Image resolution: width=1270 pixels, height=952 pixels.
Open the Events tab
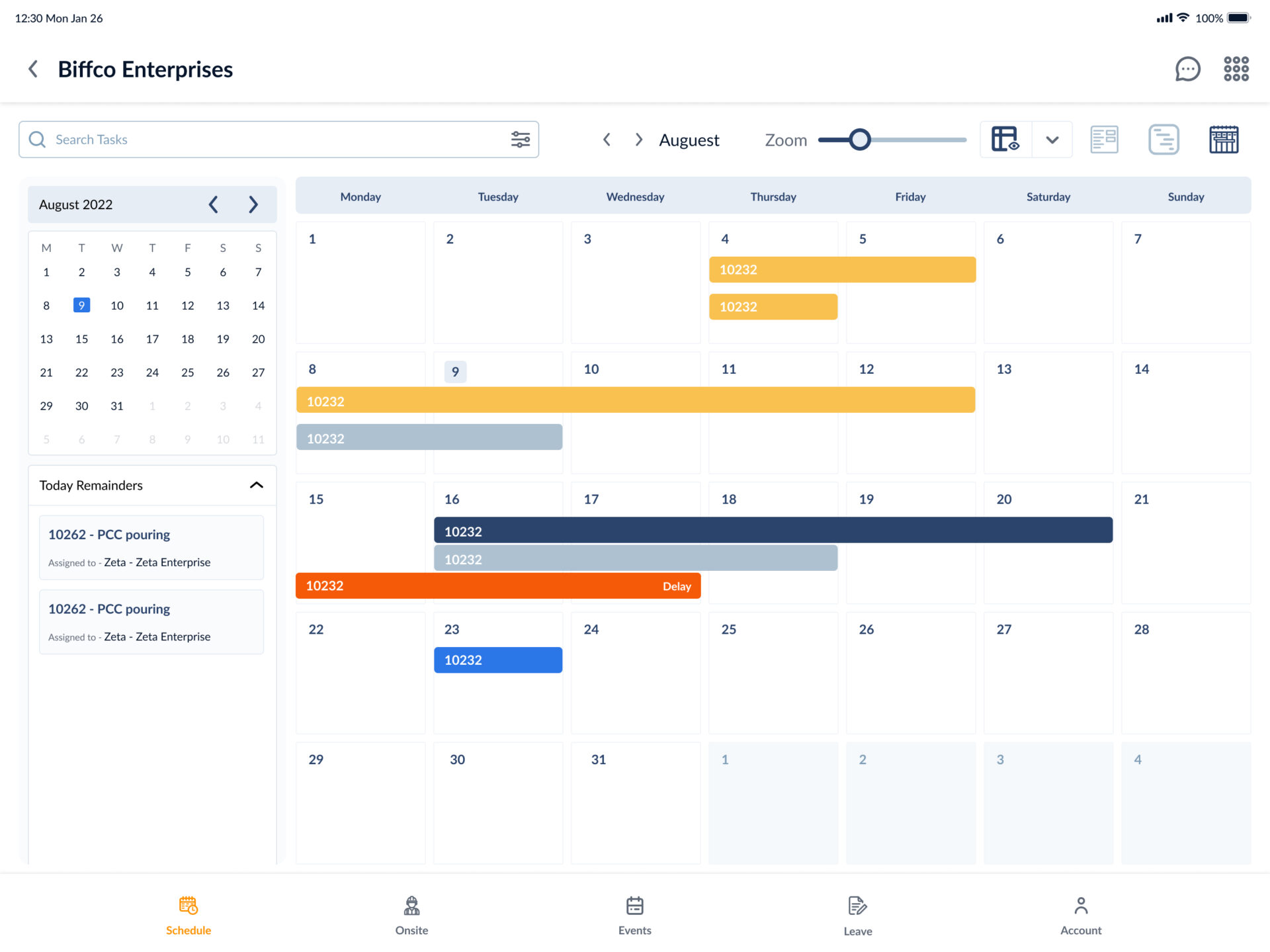click(x=634, y=915)
